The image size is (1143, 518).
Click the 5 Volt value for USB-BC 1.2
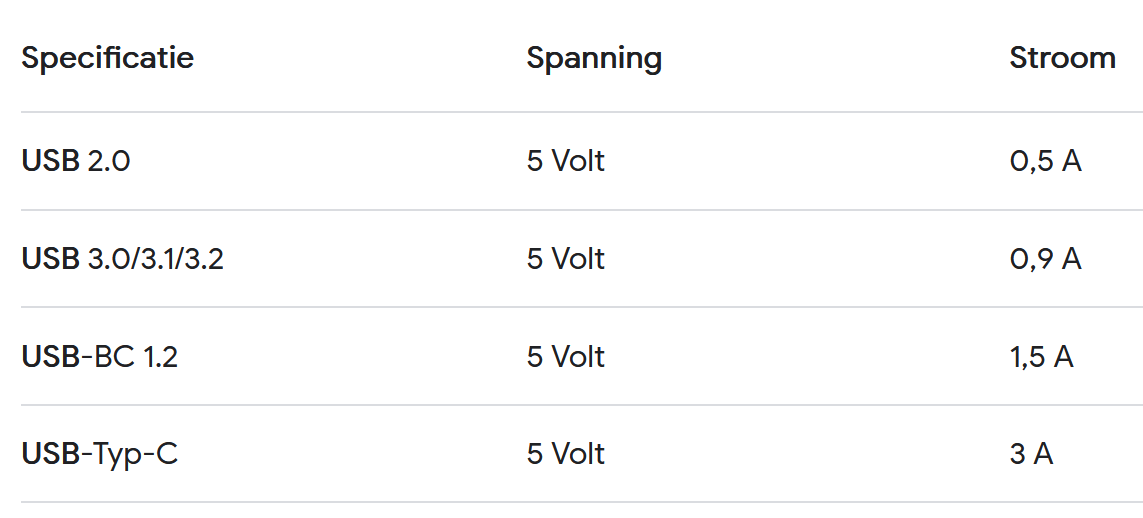[x=566, y=357]
